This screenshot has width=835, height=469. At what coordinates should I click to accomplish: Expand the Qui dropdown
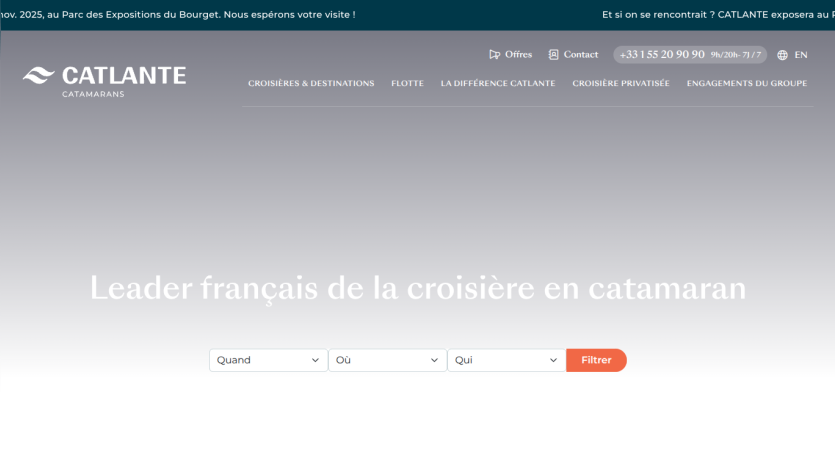click(506, 360)
